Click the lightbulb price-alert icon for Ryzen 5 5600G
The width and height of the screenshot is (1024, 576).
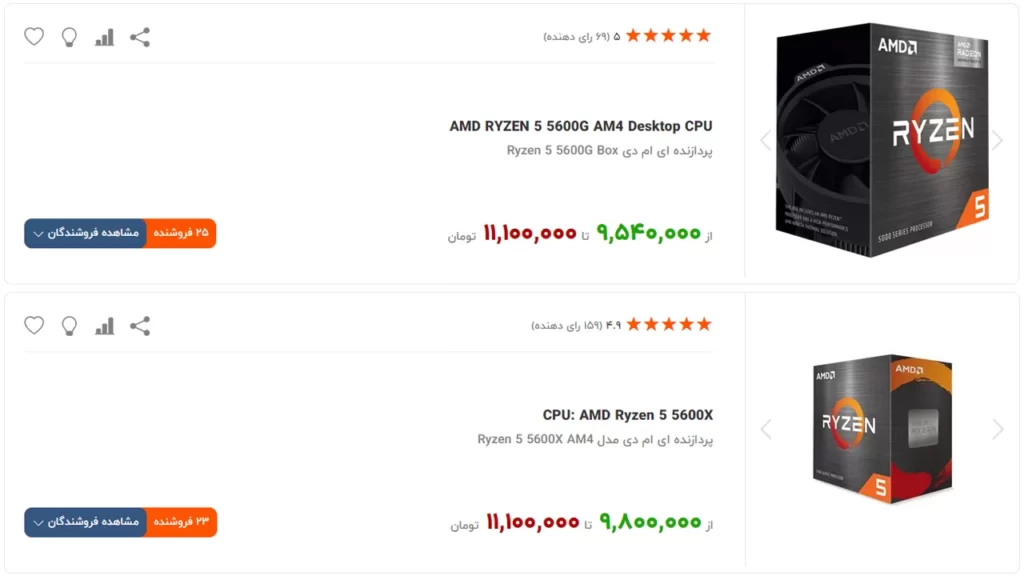point(68,36)
